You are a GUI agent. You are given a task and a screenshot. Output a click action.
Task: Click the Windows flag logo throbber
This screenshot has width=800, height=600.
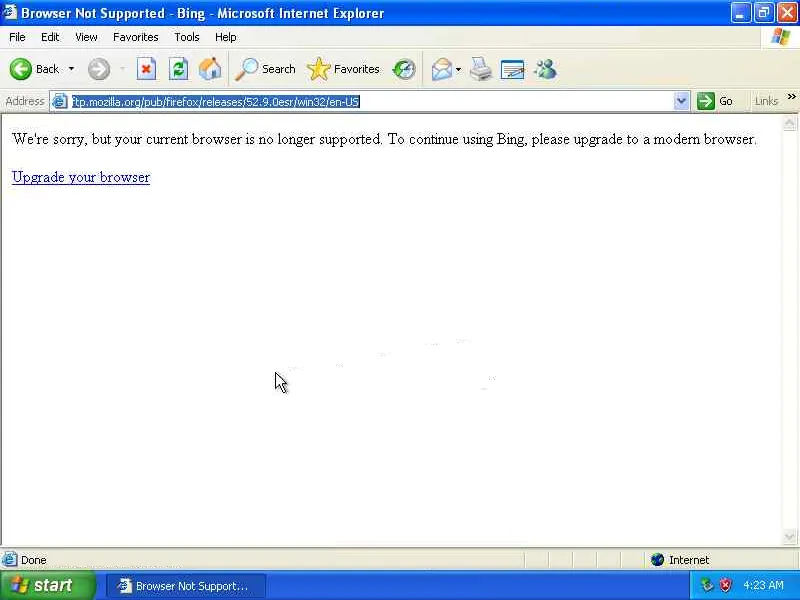point(781,37)
